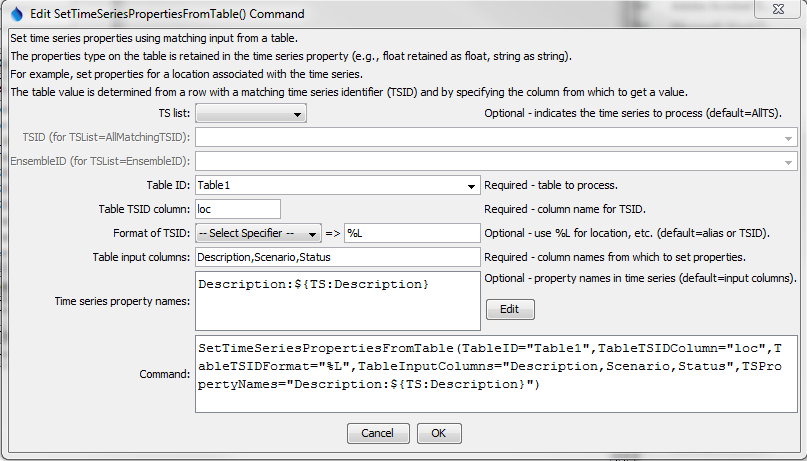This screenshot has height=461, width=807.
Task: Click the Table TSID column field
Action: [238, 209]
